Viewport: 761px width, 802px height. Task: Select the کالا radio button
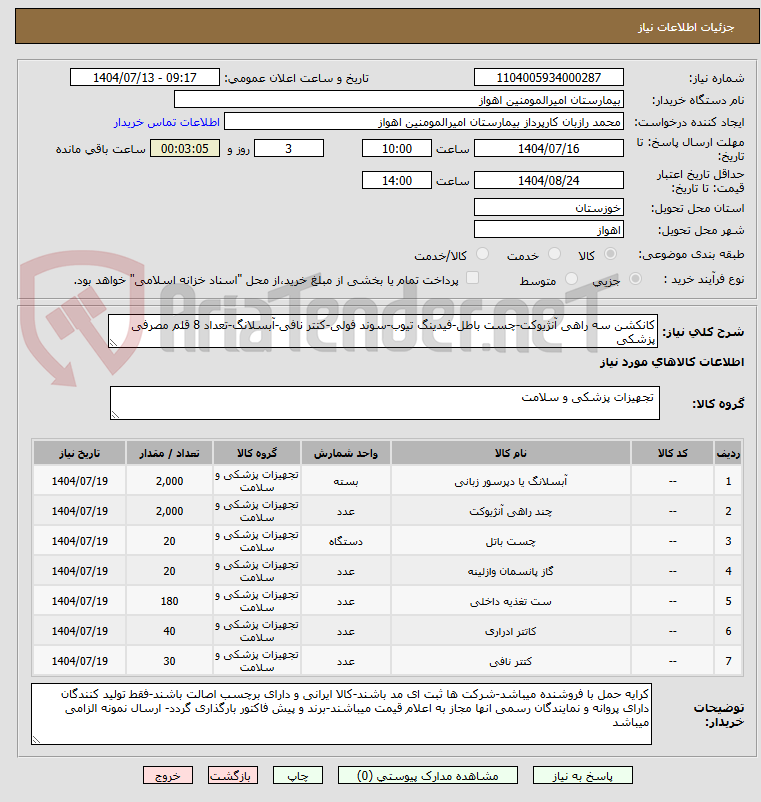(x=610, y=254)
